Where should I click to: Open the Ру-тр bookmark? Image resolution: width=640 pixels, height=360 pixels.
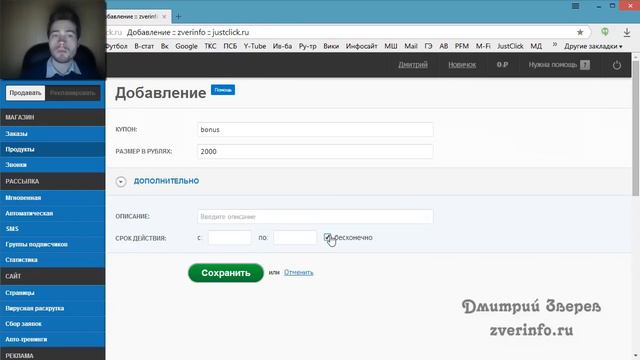tap(307, 46)
